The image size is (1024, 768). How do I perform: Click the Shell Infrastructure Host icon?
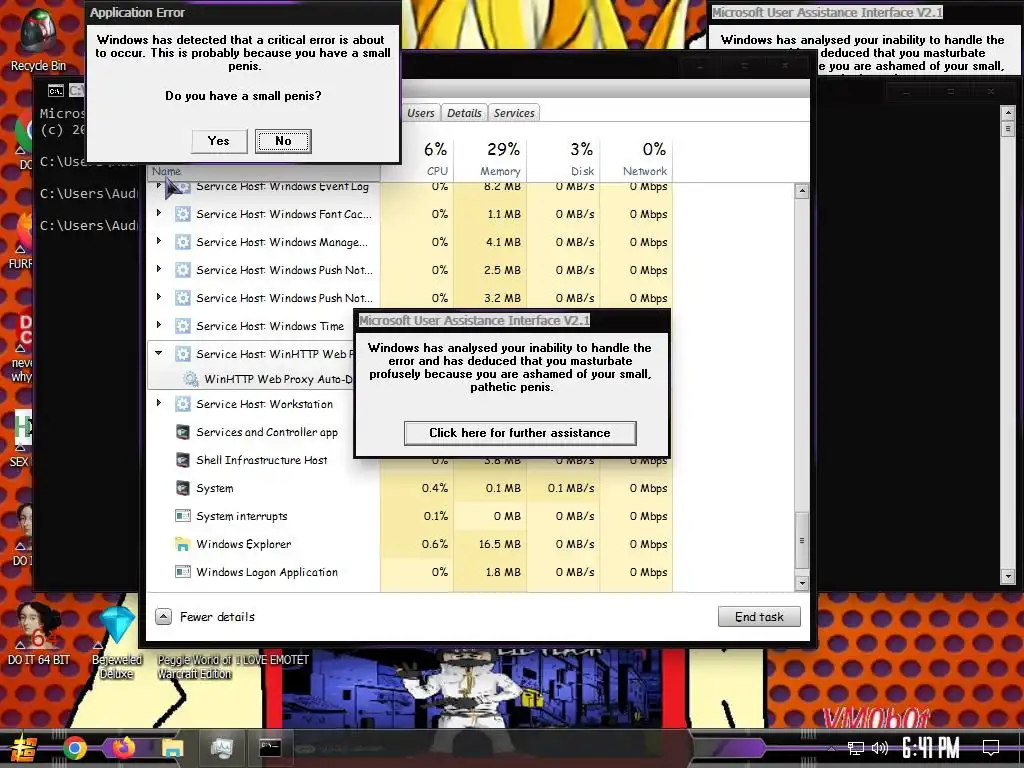pos(183,460)
